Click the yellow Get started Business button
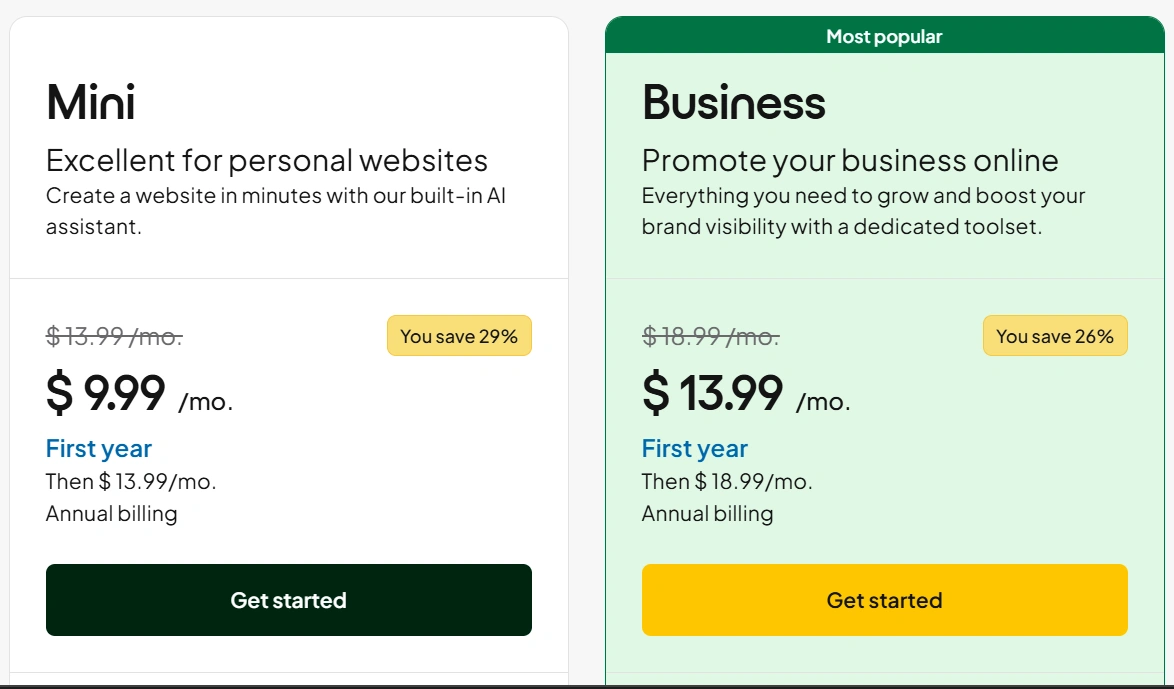This screenshot has height=689, width=1174. (884, 600)
